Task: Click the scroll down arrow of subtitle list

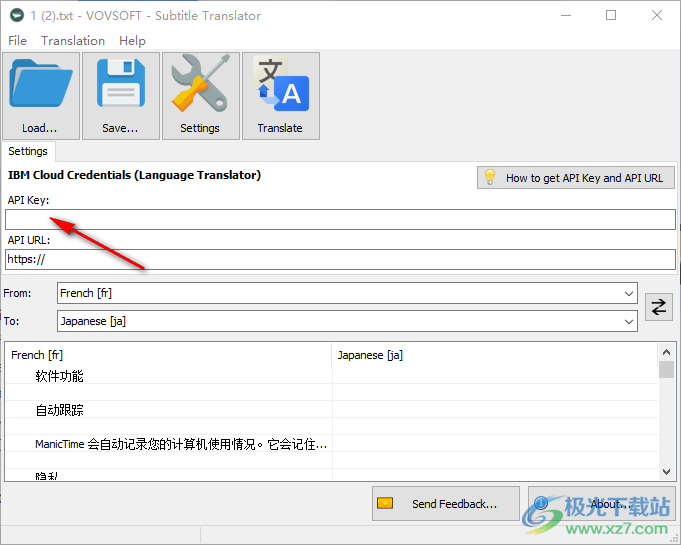Action: (666, 472)
